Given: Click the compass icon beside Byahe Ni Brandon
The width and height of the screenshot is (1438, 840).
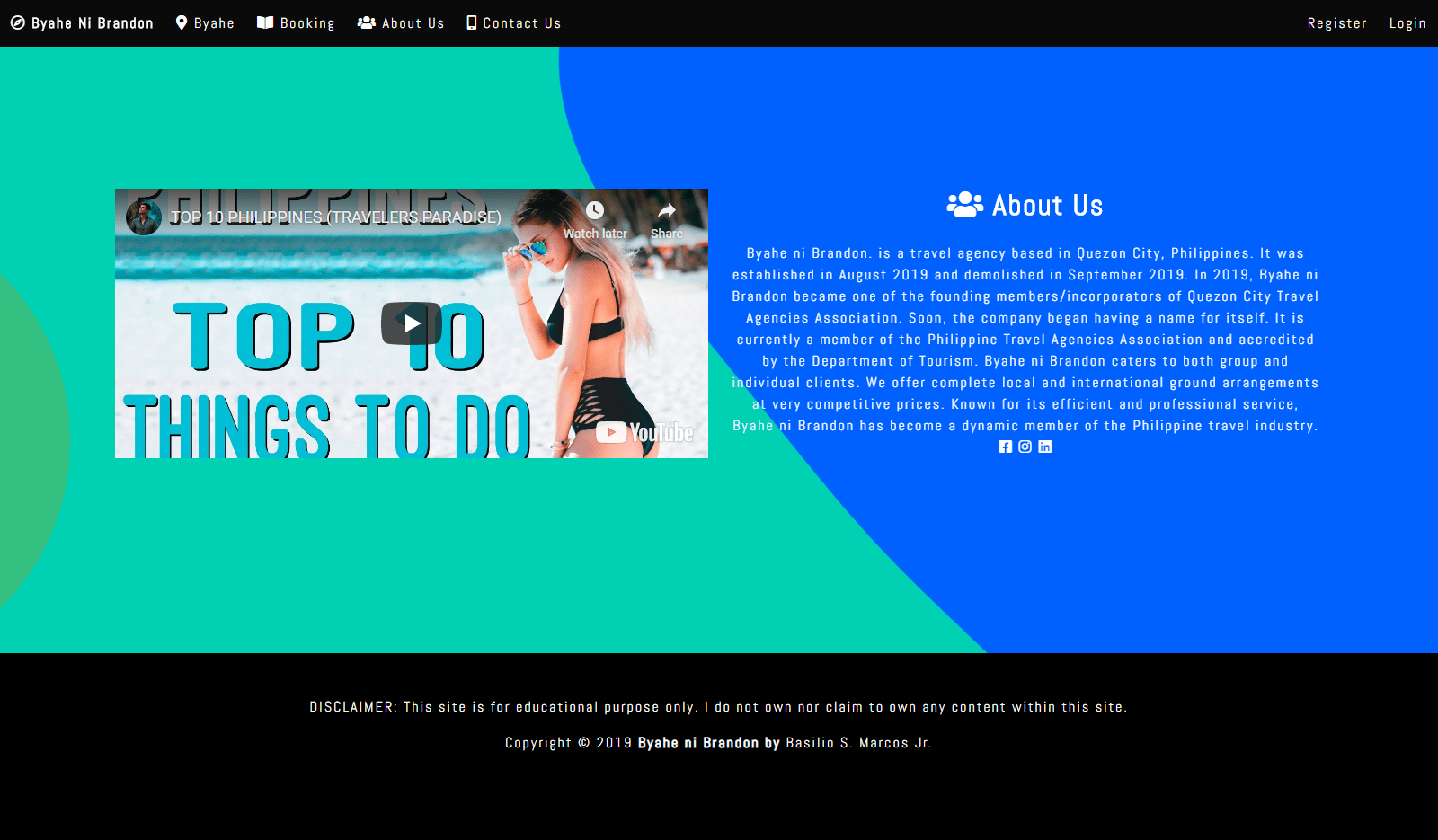Looking at the screenshot, I should tap(17, 23).
